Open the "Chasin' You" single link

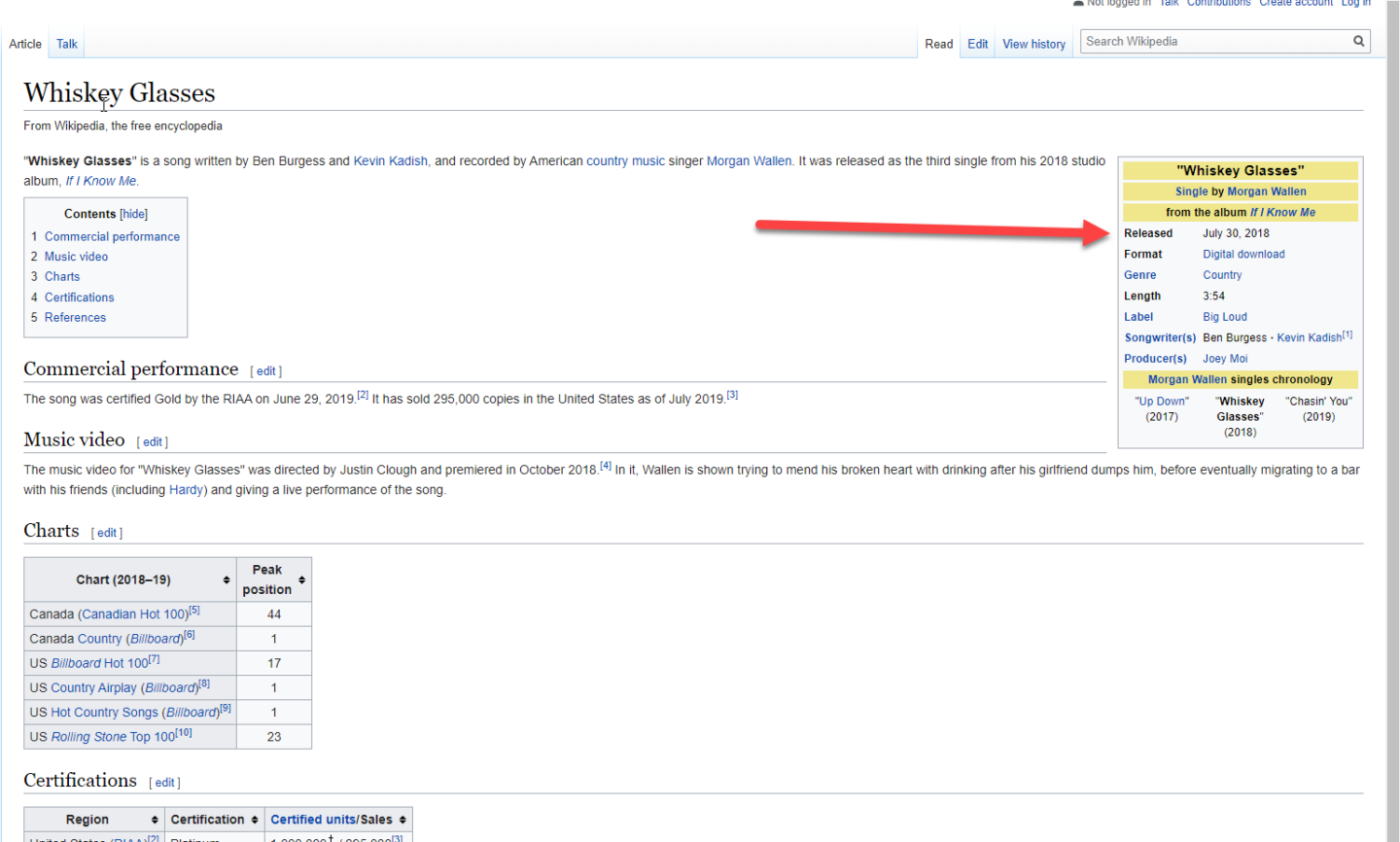1317,402
